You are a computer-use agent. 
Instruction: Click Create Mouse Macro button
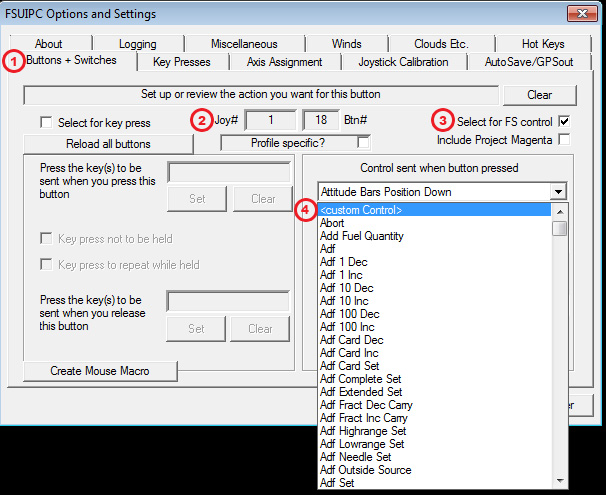point(100,371)
